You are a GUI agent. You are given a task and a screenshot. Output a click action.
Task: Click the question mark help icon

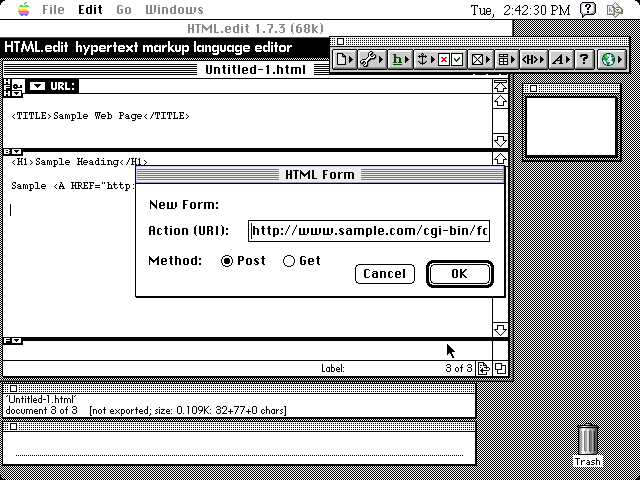[x=585, y=60]
